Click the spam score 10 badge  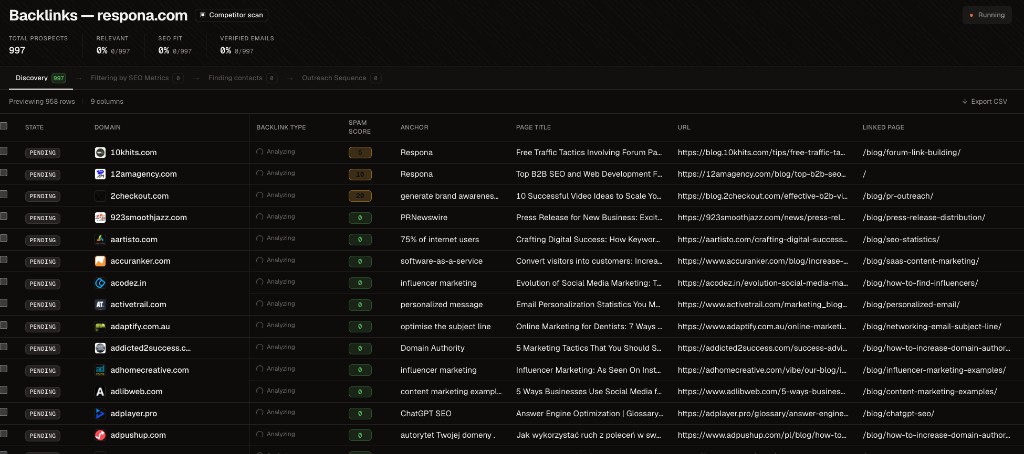[360, 174]
